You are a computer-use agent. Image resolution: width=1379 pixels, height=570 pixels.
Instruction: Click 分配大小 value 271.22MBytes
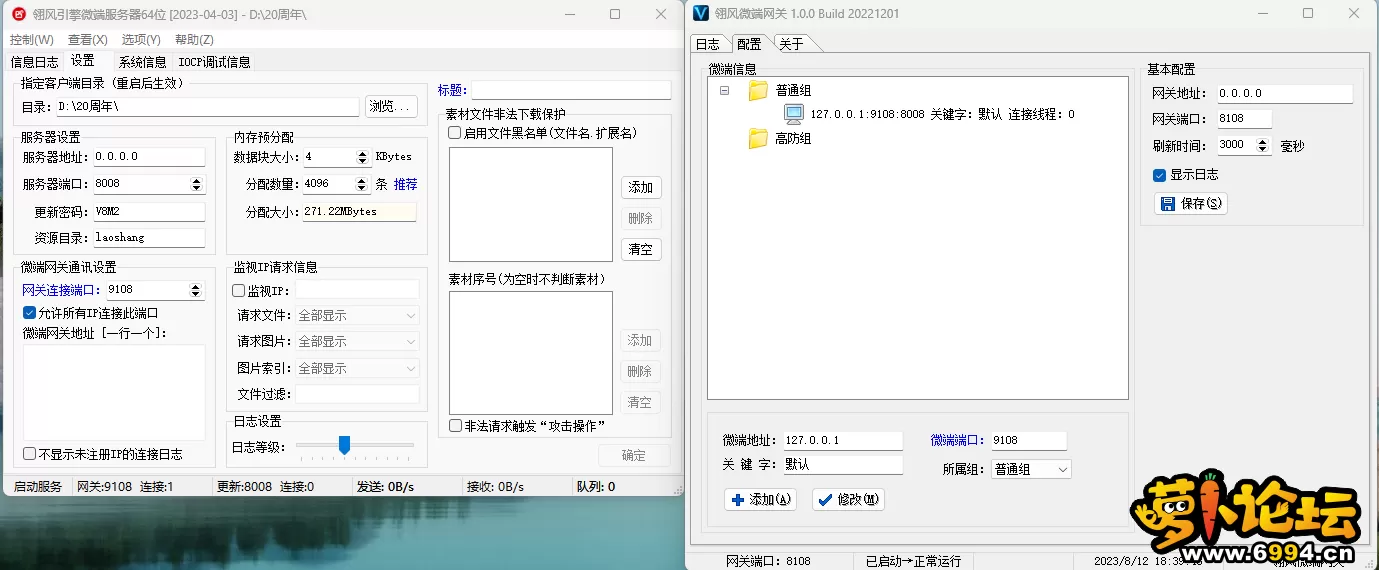tap(359, 211)
